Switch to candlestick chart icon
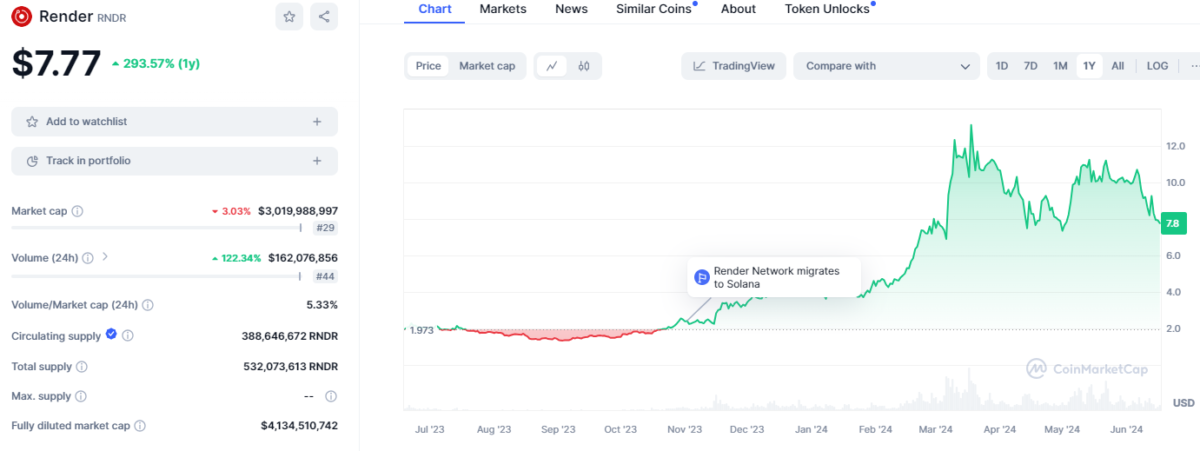 pyautogui.click(x=584, y=66)
